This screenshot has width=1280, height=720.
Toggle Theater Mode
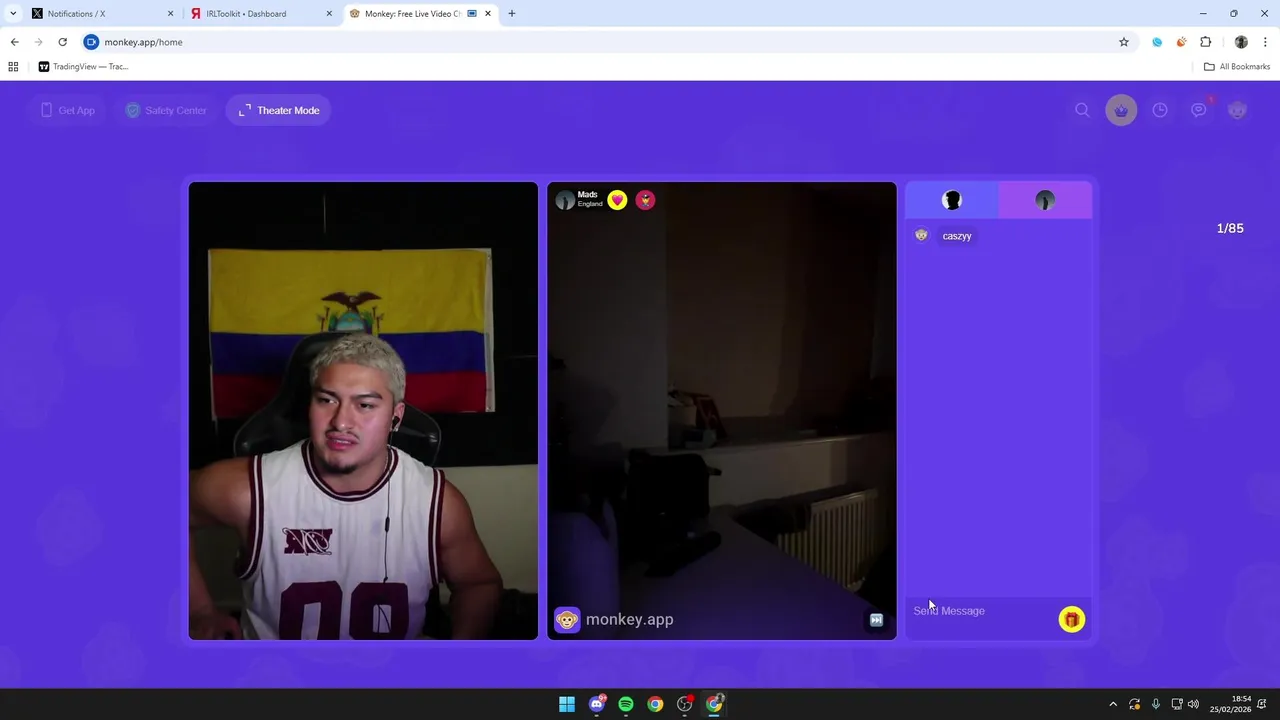click(x=279, y=110)
